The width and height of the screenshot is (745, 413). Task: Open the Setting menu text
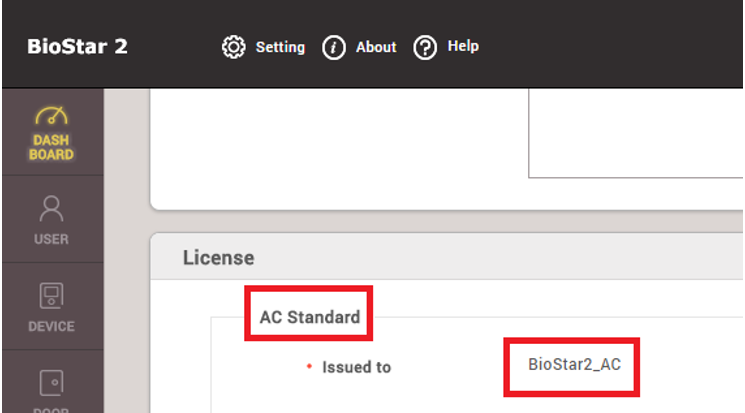280,47
